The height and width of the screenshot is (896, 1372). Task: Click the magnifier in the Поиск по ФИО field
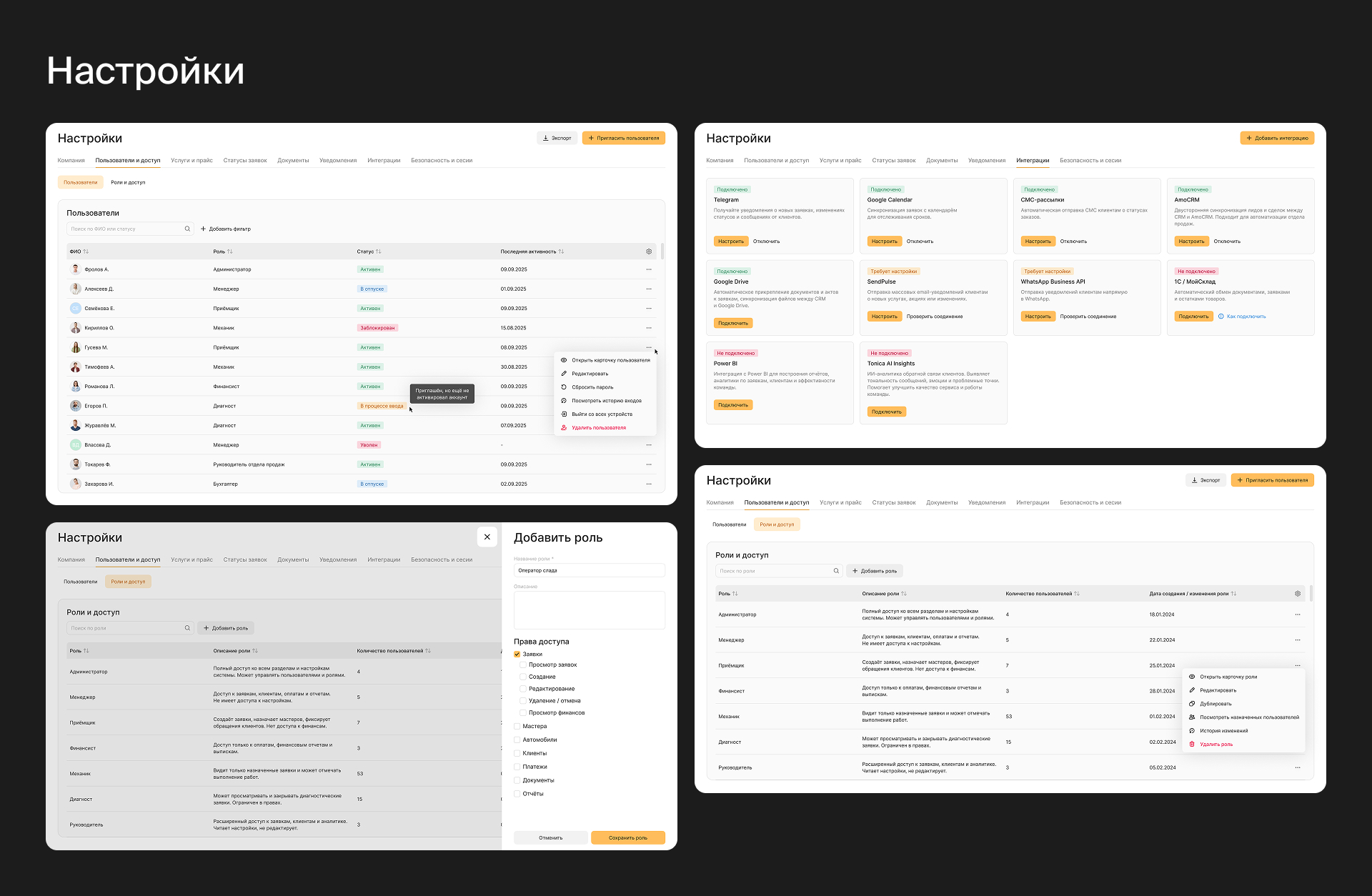pos(187,229)
